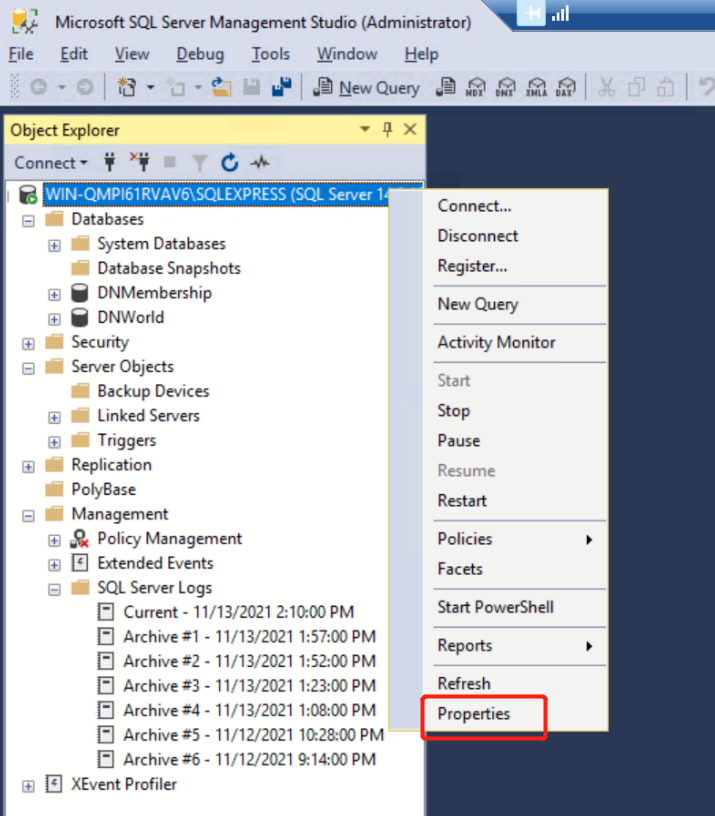
Task: Click the Cut toolbar icon
Action: click(x=606, y=87)
